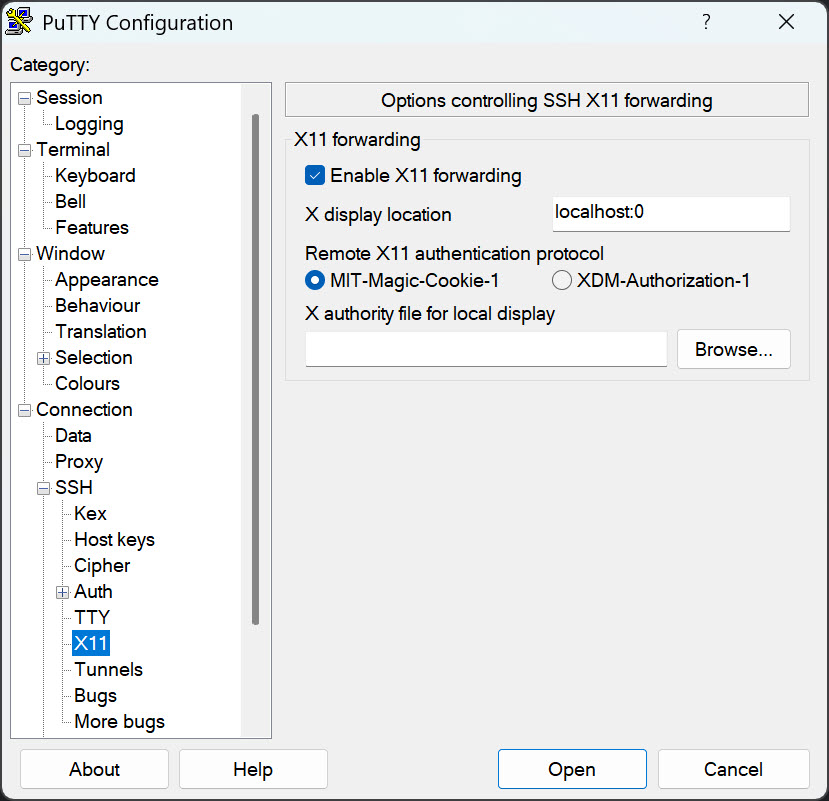The width and height of the screenshot is (829, 801).
Task: Disable the Enable X11 forwarding checkbox
Action: (x=315, y=176)
